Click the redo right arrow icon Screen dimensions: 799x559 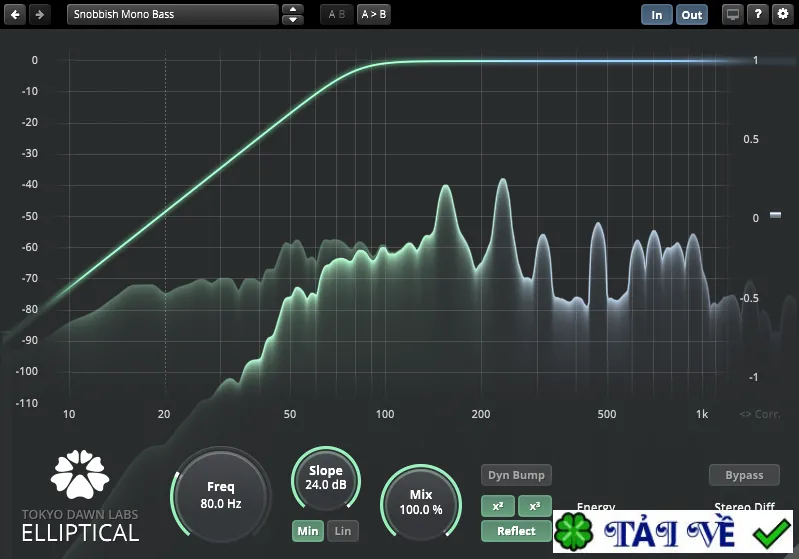click(x=39, y=14)
